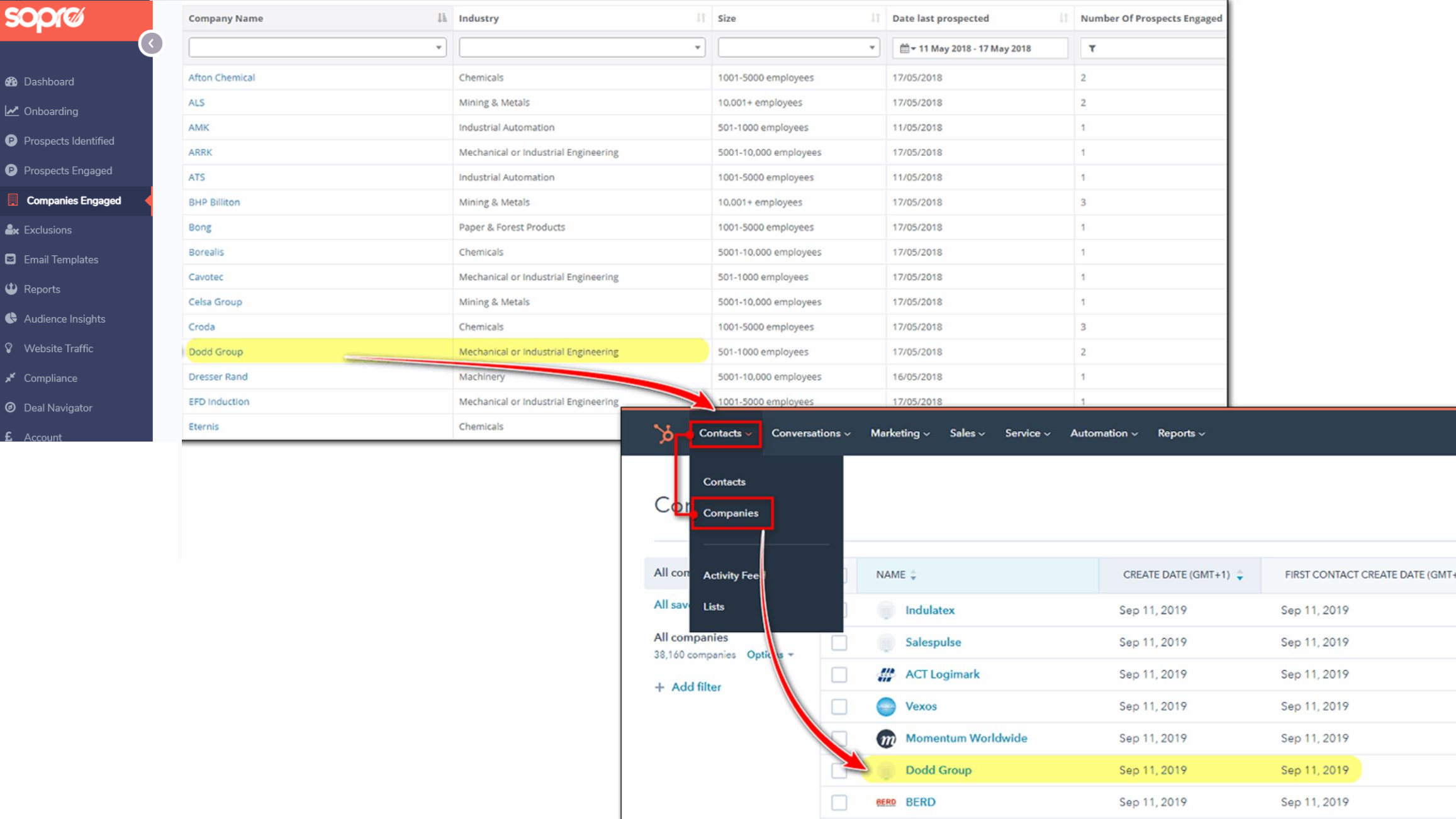Open the Industry filter dropdown
1456x819 pixels.
pyautogui.click(x=697, y=47)
